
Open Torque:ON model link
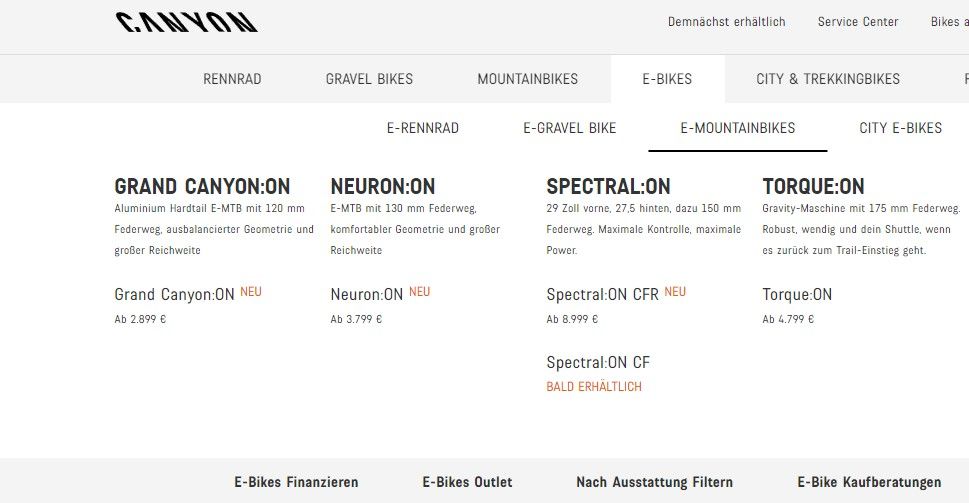(797, 294)
